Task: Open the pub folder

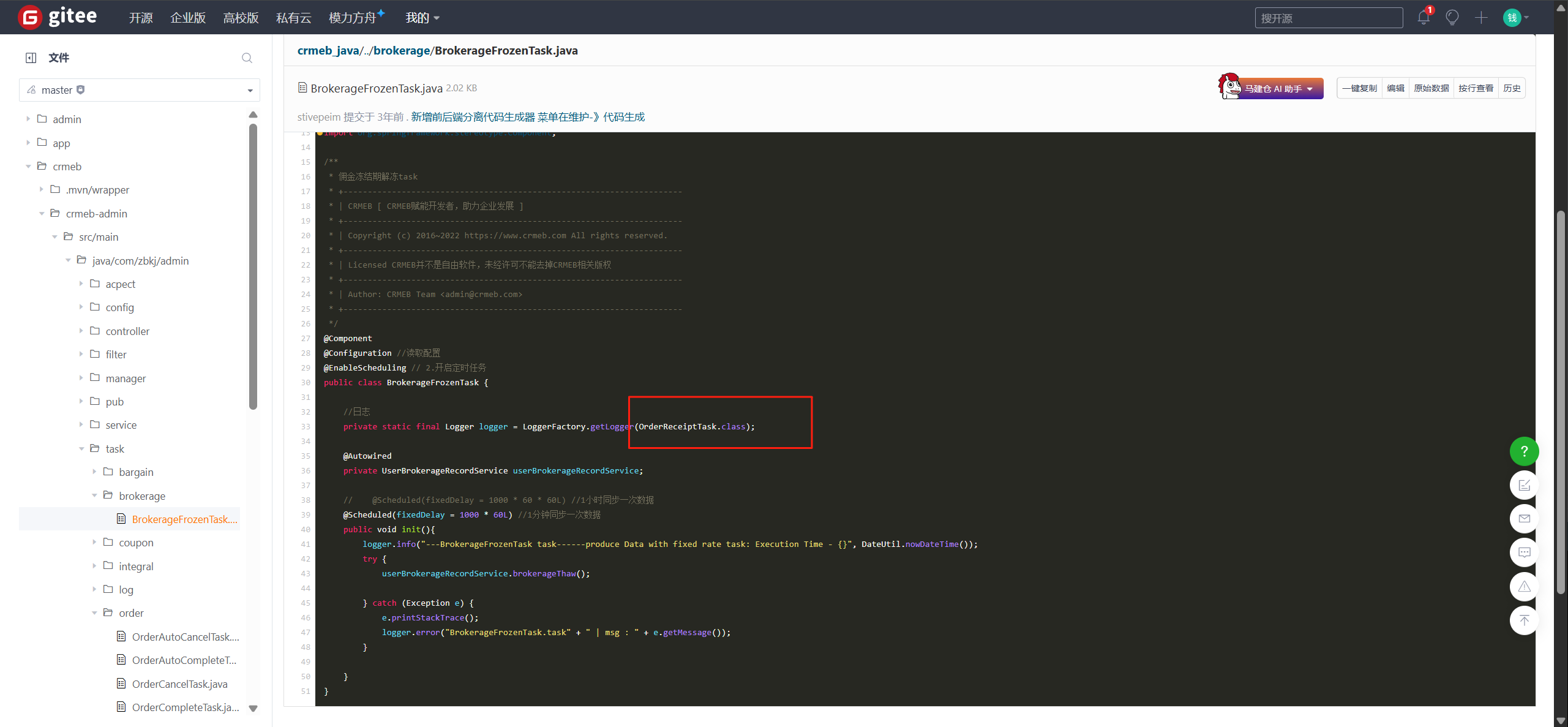Action: [x=114, y=401]
